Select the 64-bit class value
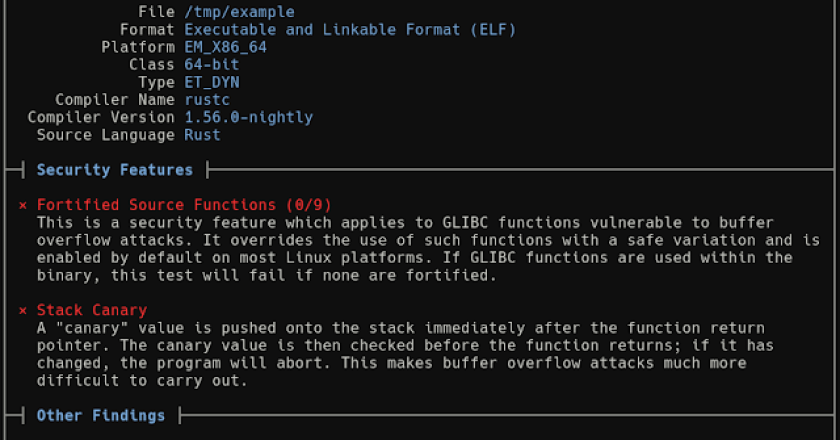 point(211,65)
